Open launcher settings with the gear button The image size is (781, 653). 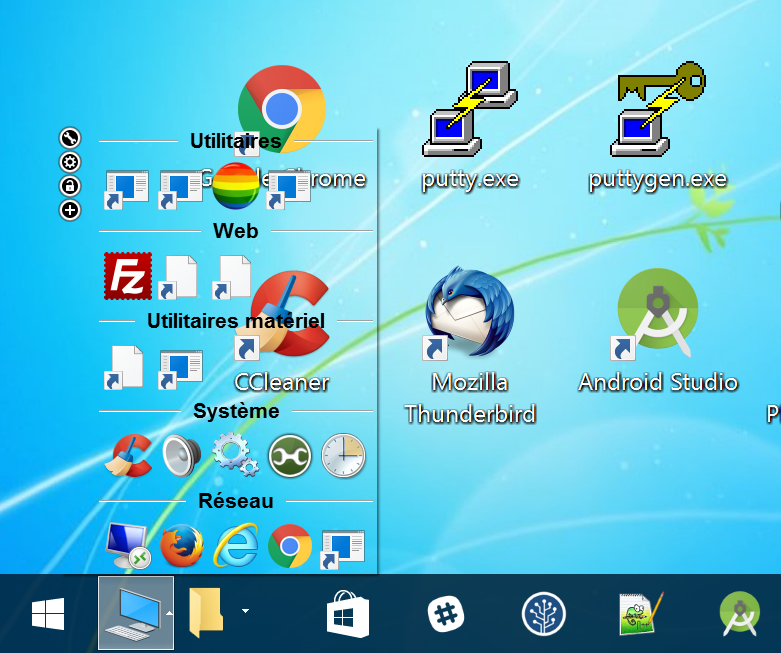[70, 162]
